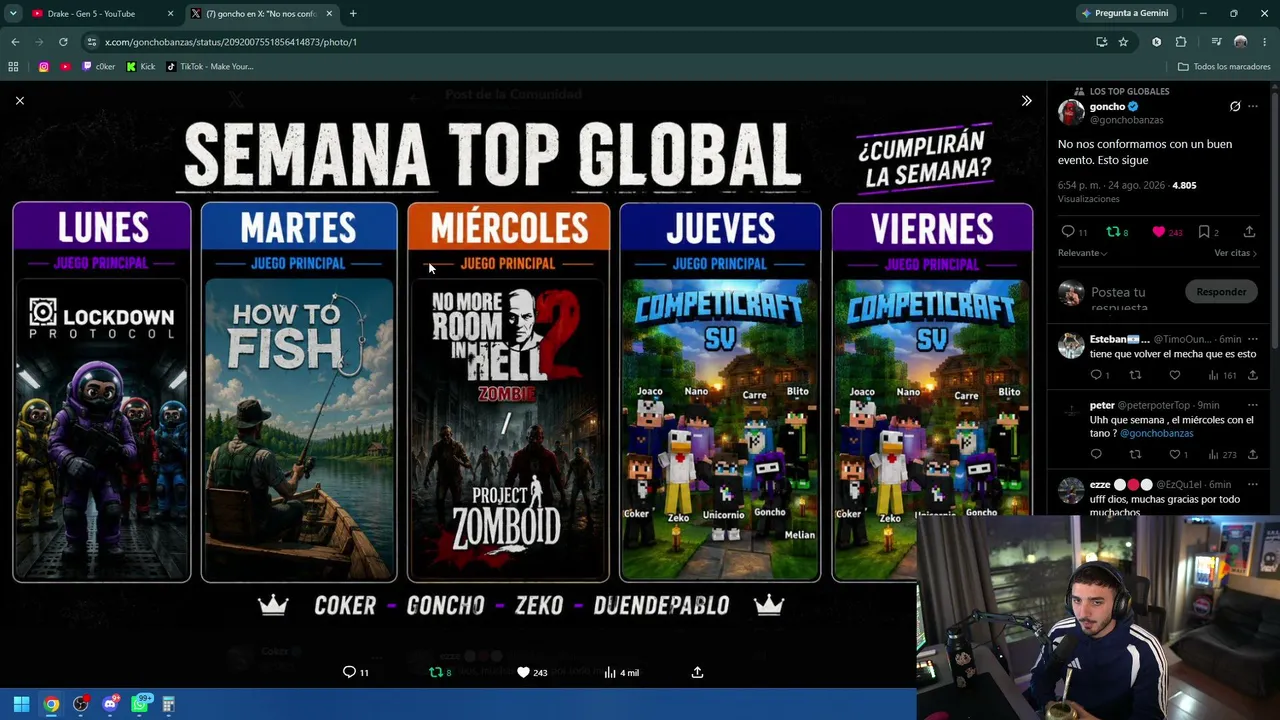The image size is (1280, 720).
Task: Open Todos los marcadores folder
Action: click(1224, 67)
